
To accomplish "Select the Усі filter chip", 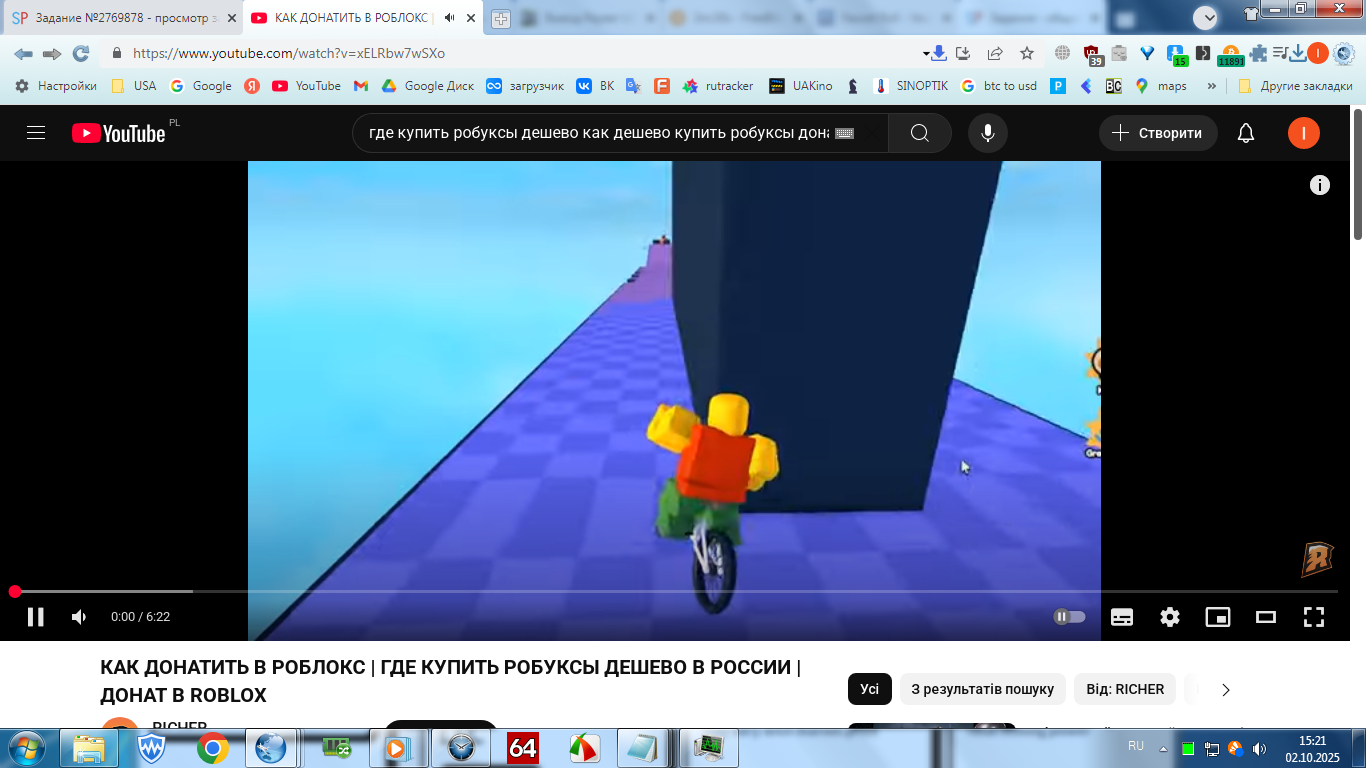I will click(870, 689).
